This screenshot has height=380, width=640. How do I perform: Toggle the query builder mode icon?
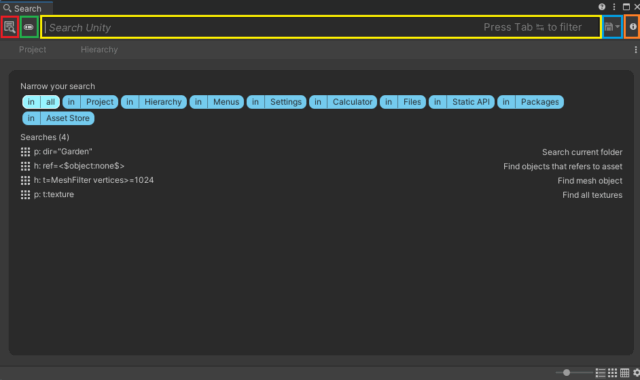coord(29,27)
